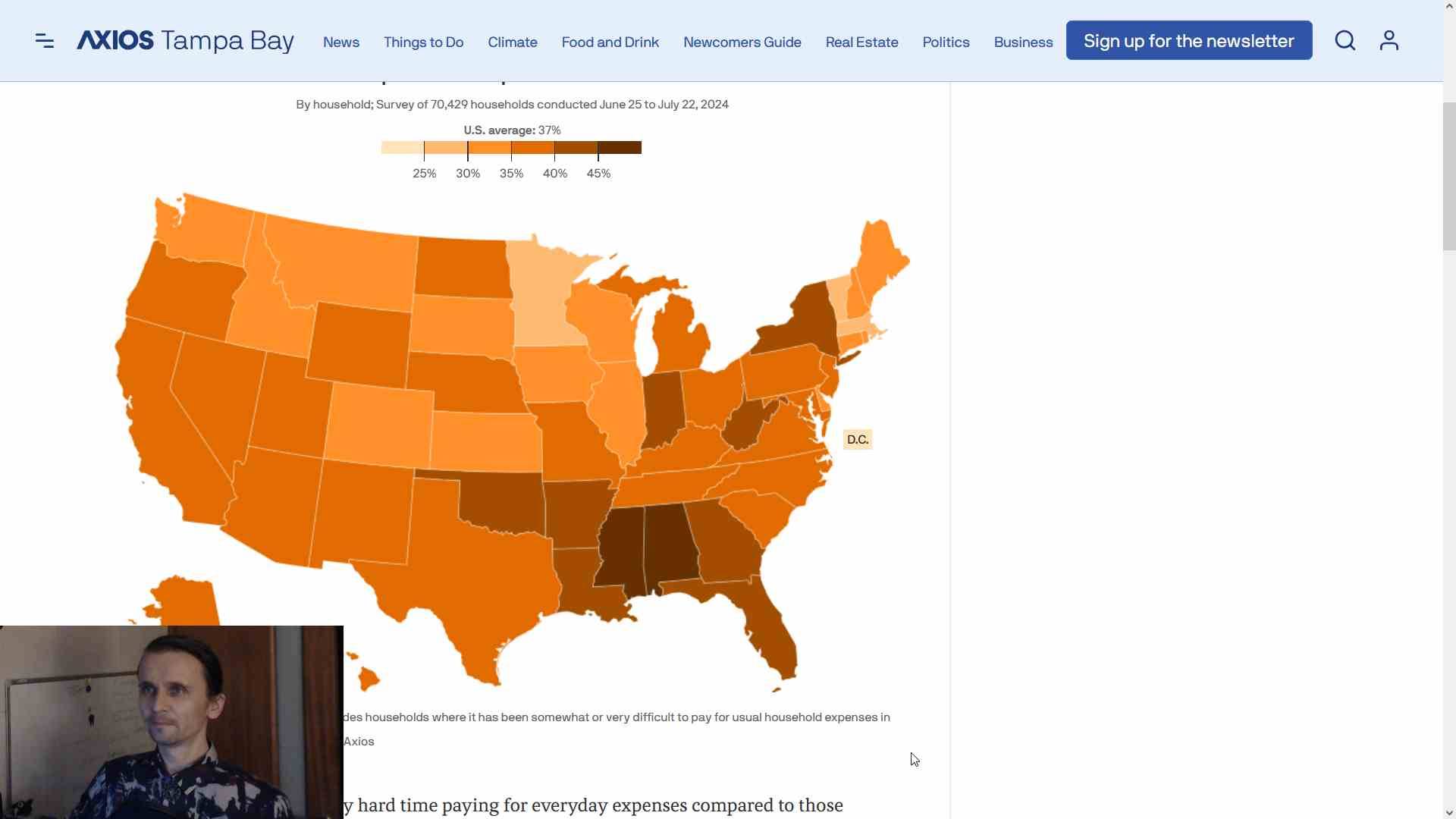
Task: Click the D.C. label on map
Action: pyautogui.click(x=858, y=440)
